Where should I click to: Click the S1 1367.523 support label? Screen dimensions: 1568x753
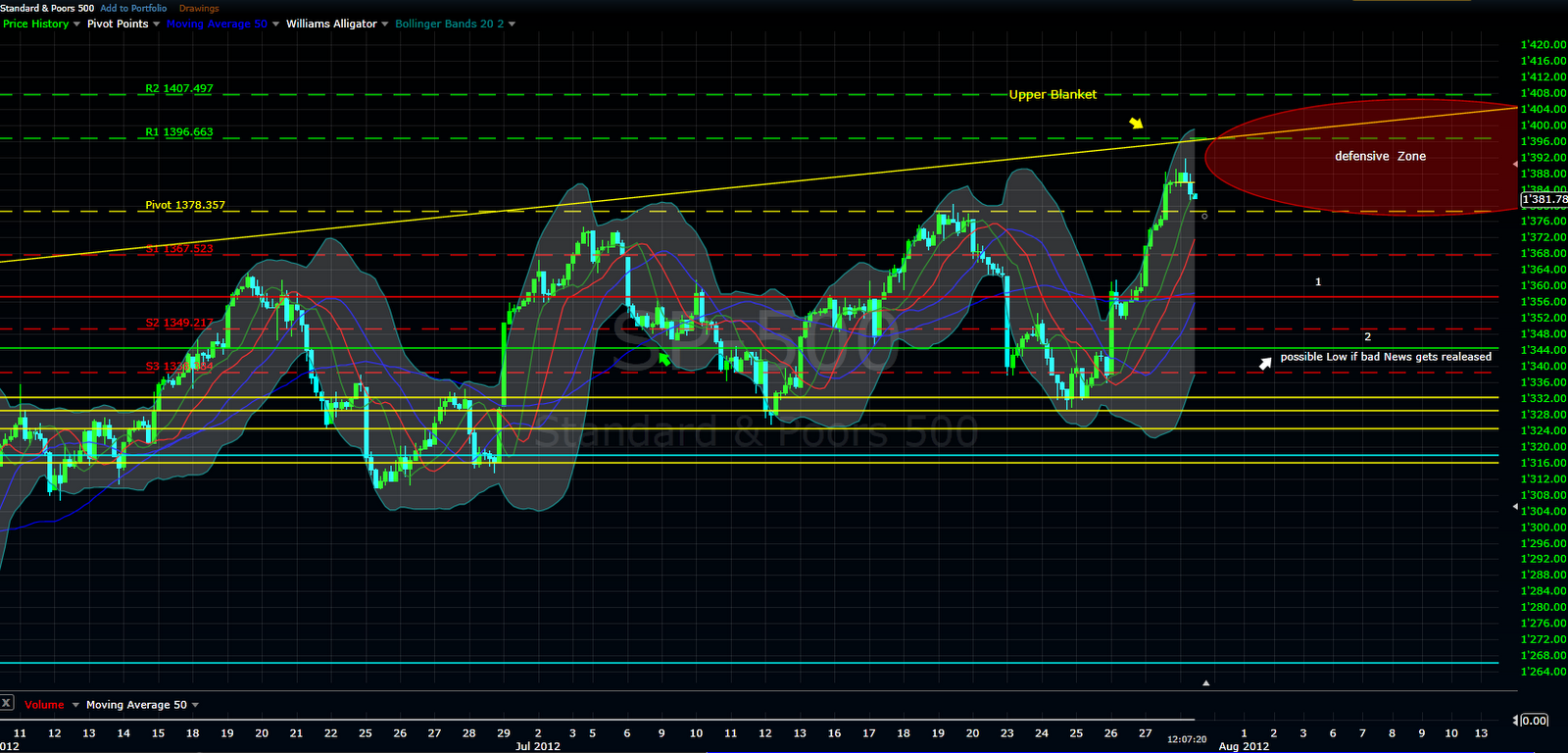coord(179,248)
